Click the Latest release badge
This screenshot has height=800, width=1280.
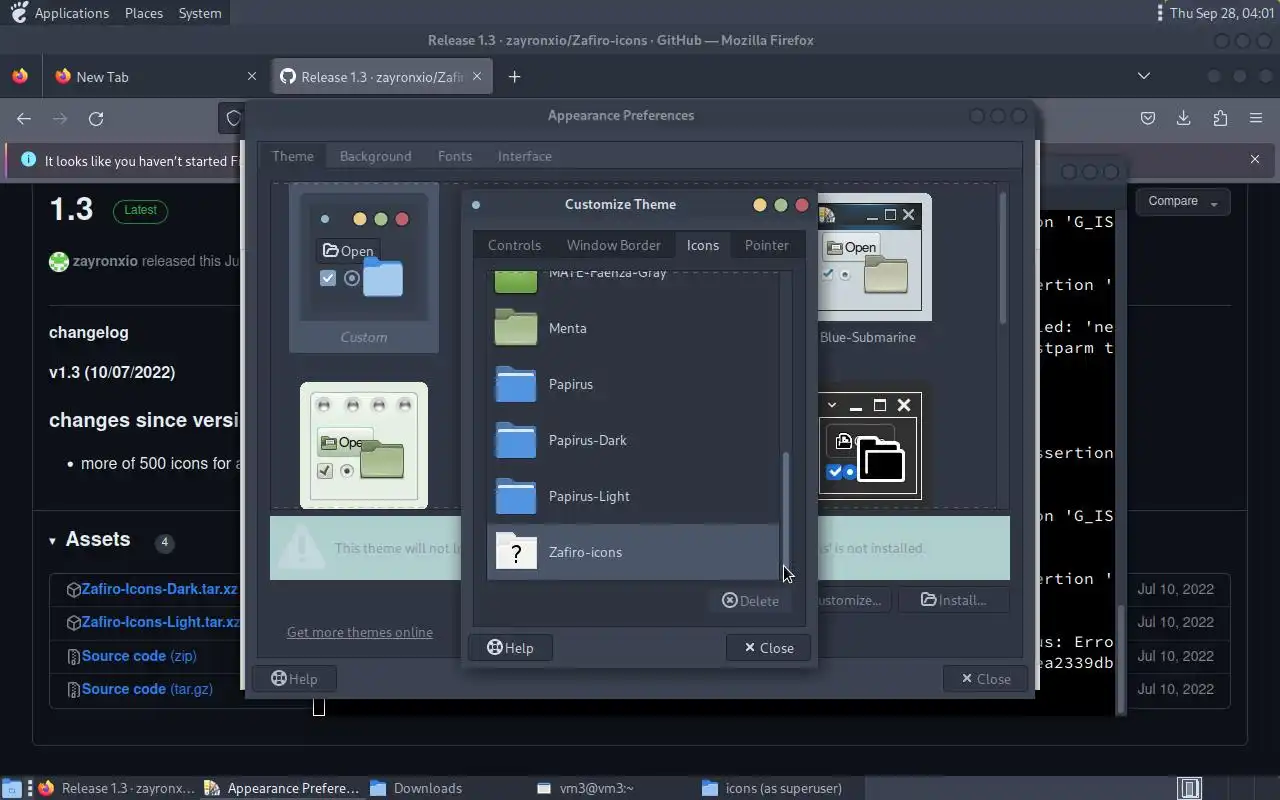(140, 210)
